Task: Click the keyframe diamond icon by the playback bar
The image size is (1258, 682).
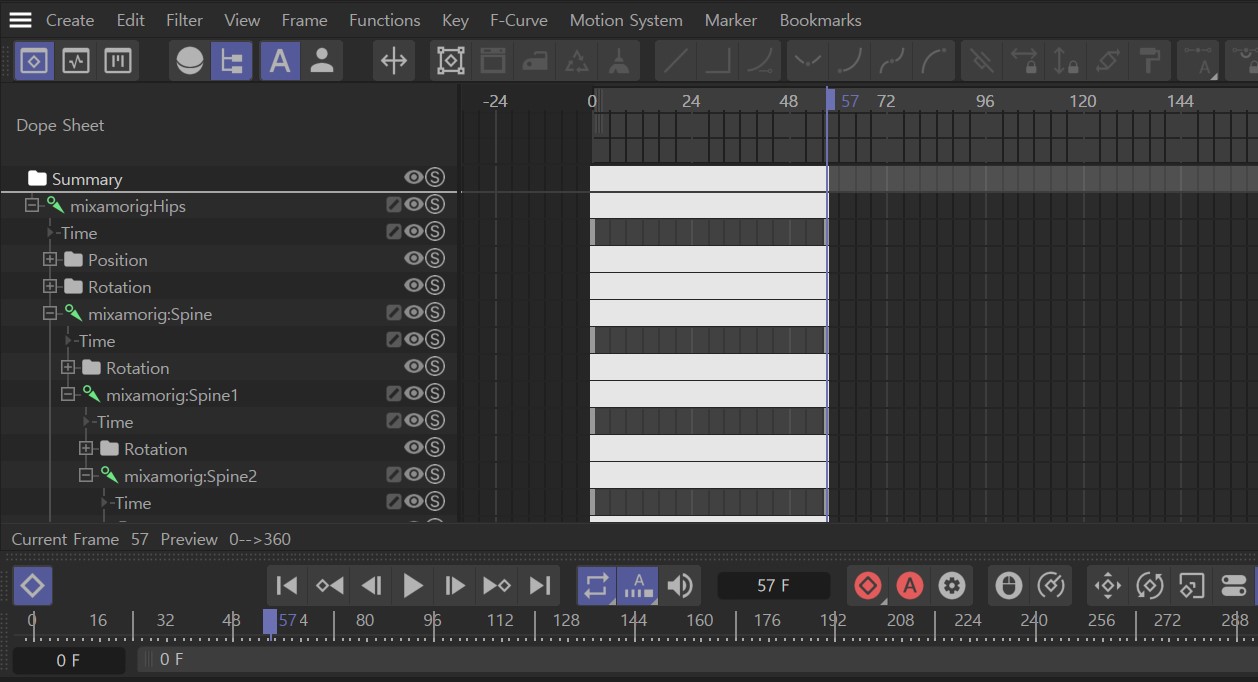Action: tap(32, 585)
